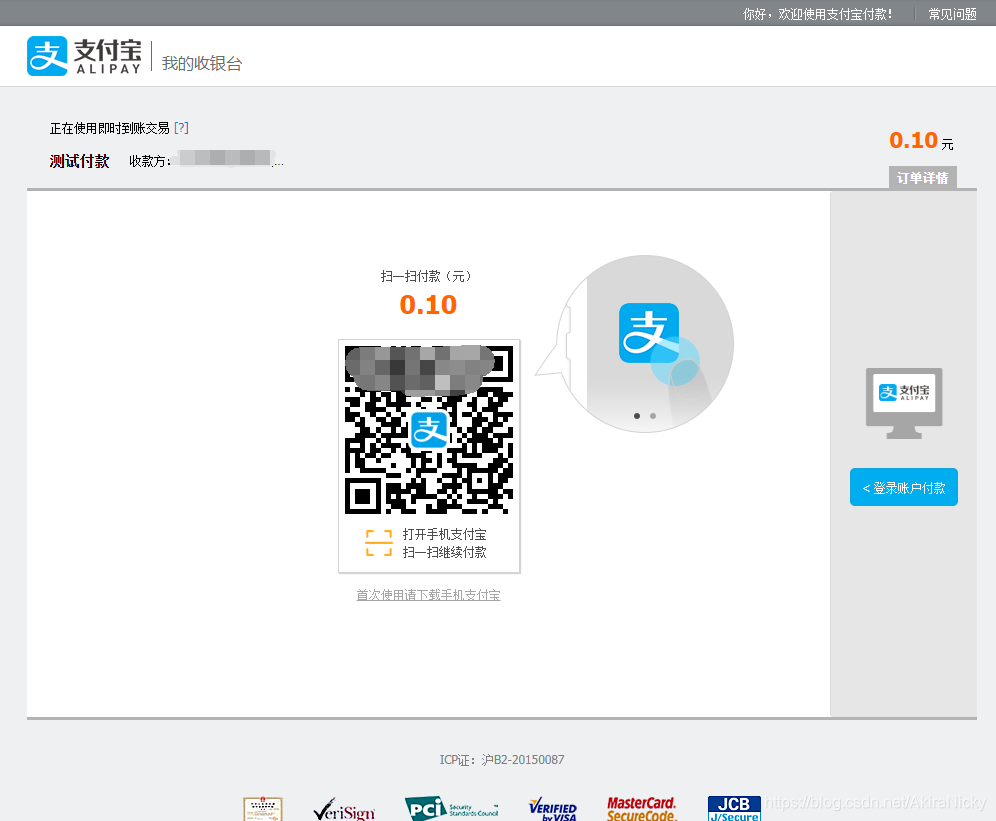Open 首次使用请下载手机支付宝 download link

tap(428, 595)
